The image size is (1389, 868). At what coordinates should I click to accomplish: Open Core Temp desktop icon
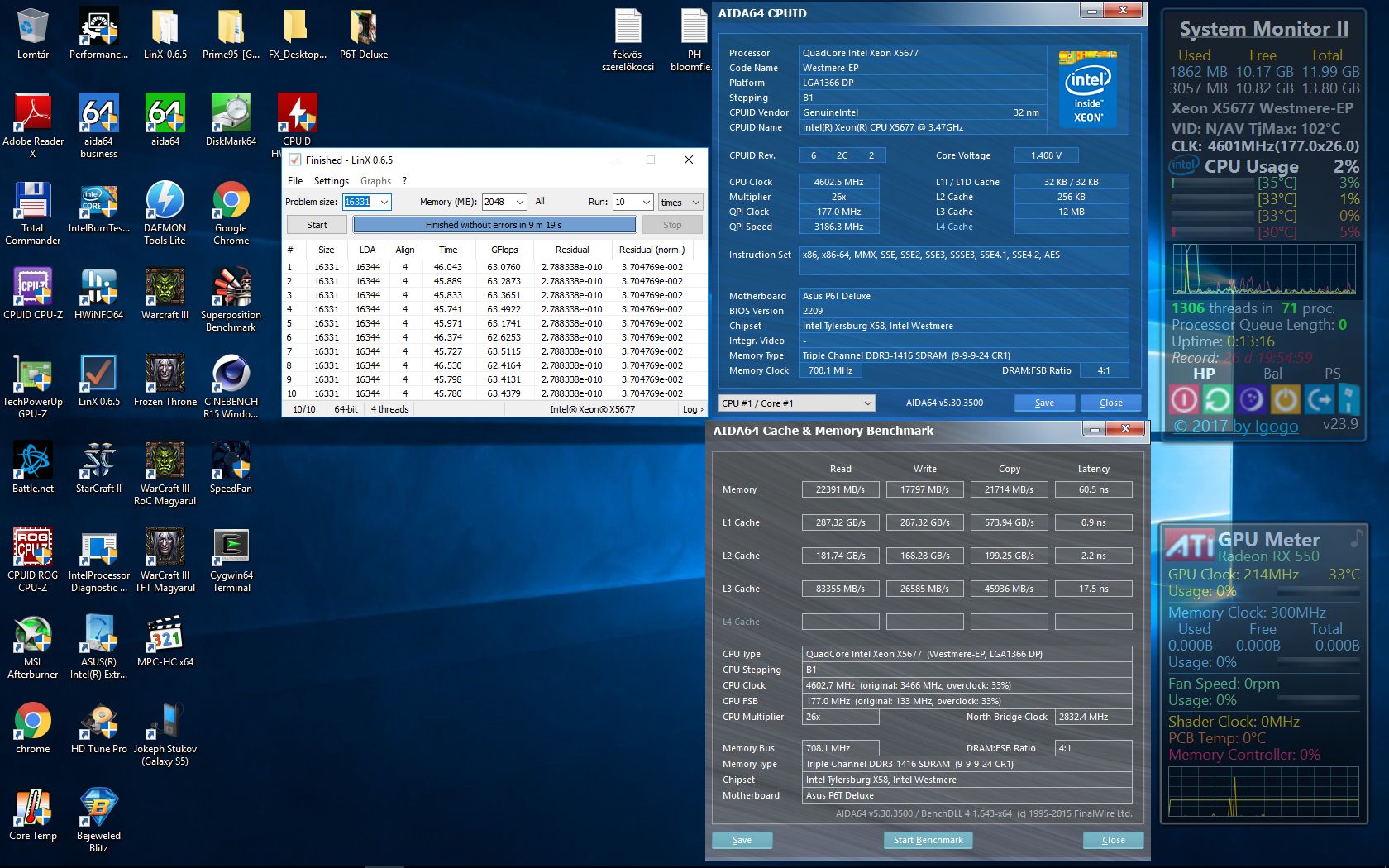coord(33,815)
